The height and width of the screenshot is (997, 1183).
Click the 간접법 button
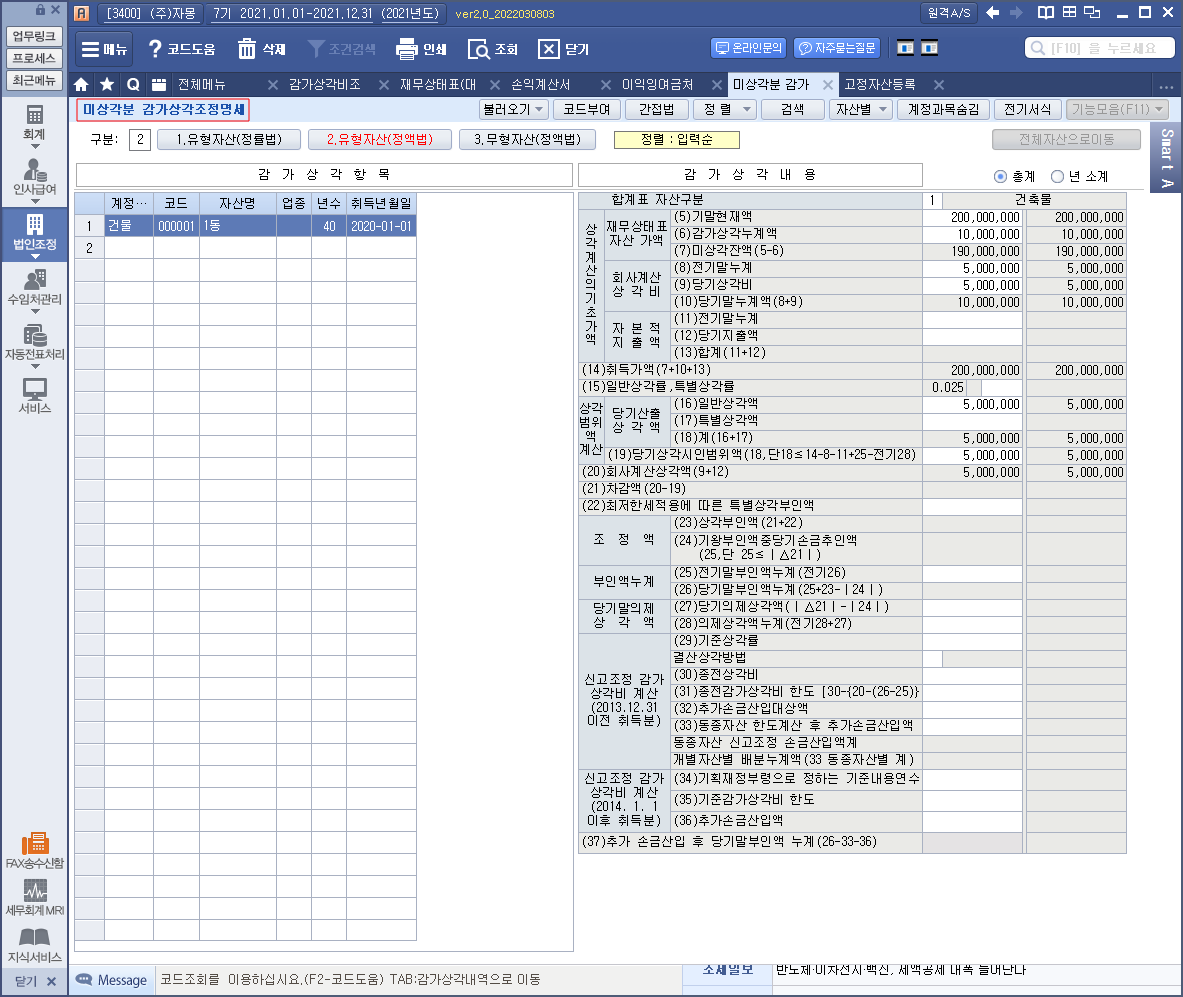pyautogui.click(x=656, y=109)
